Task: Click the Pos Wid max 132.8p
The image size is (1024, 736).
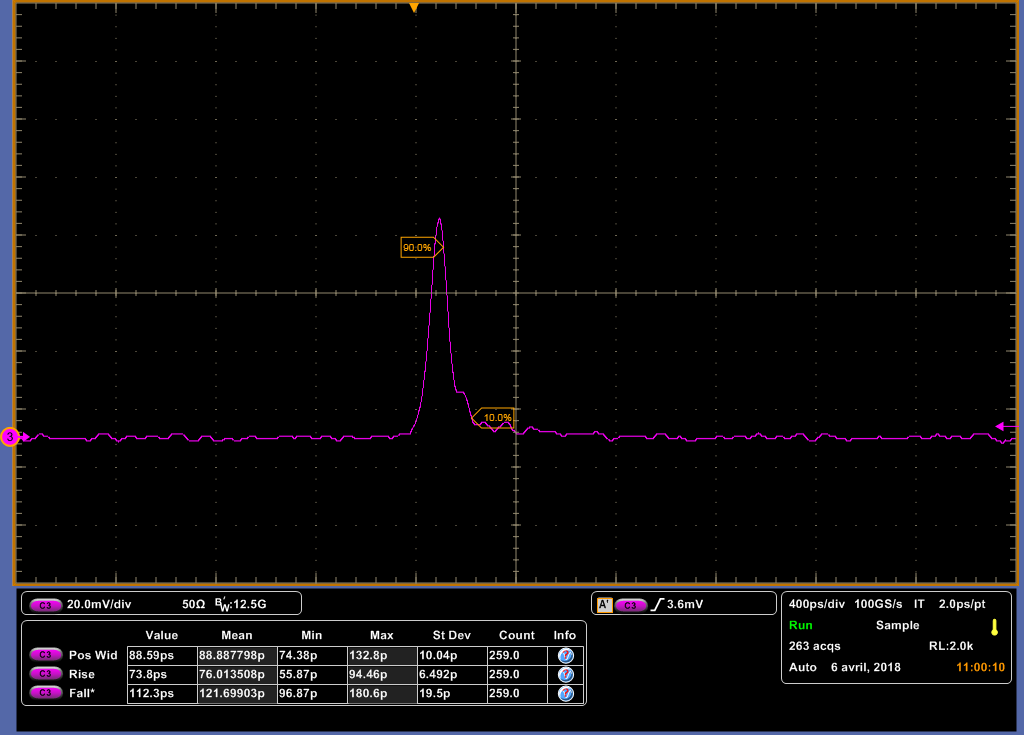Action: (382, 655)
